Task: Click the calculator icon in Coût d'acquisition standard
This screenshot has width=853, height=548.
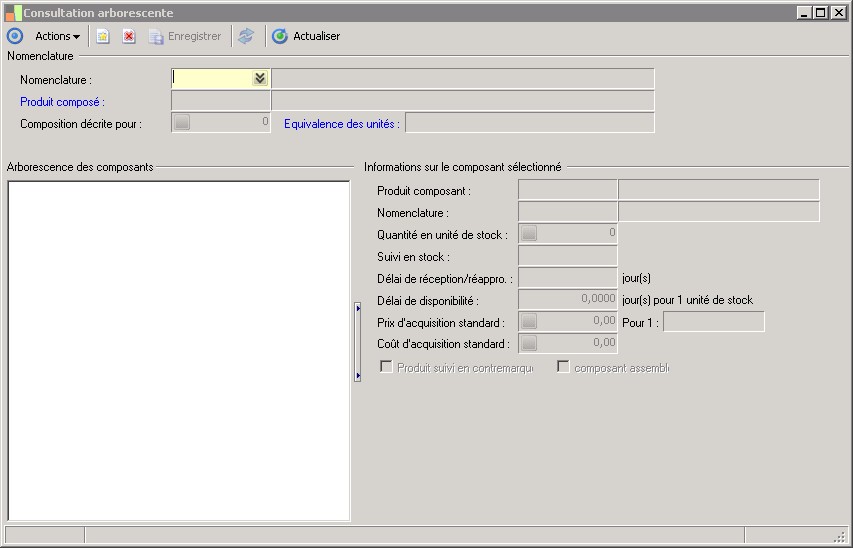Action: tap(528, 344)
